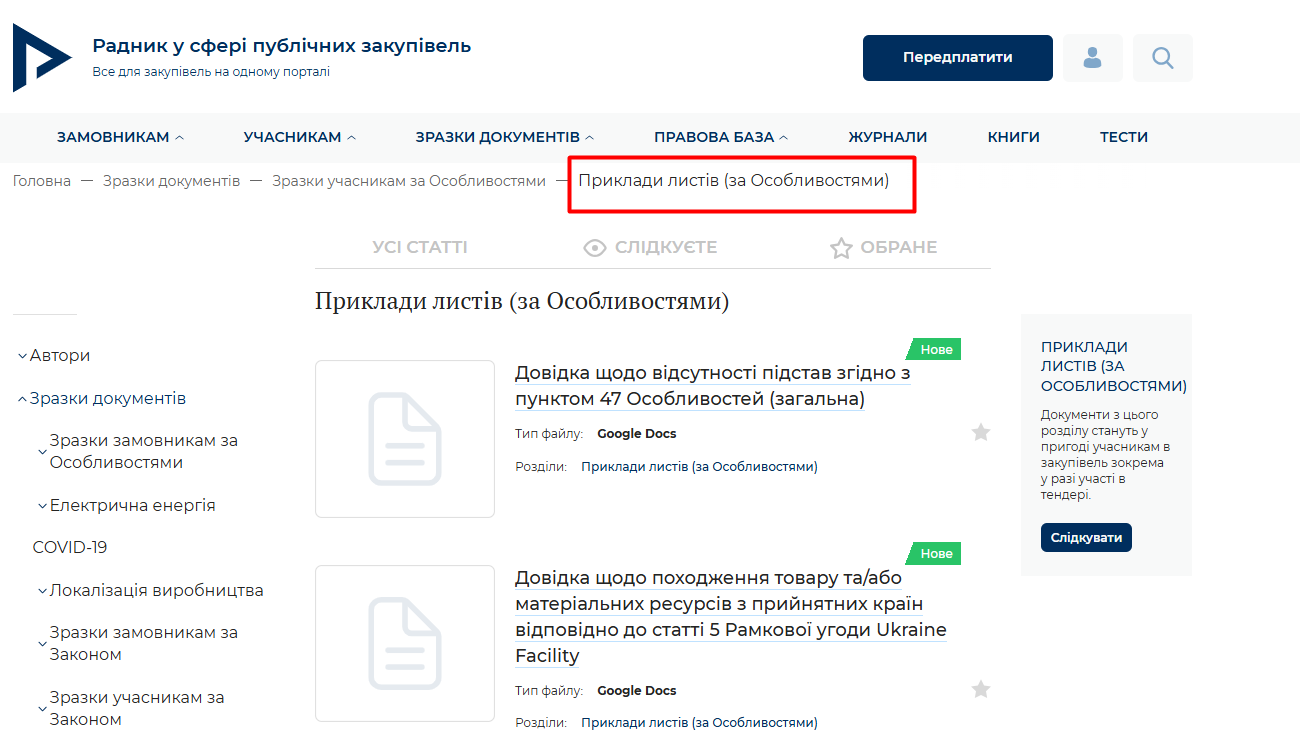Click the Передплатити button
The image size is (1300, 734).
(957, 58)
